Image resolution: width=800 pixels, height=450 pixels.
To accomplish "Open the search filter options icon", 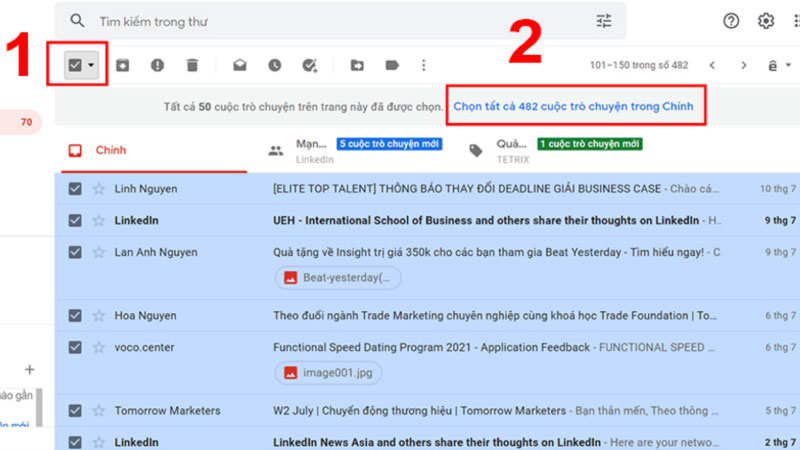I will click(x=604, y=21).
